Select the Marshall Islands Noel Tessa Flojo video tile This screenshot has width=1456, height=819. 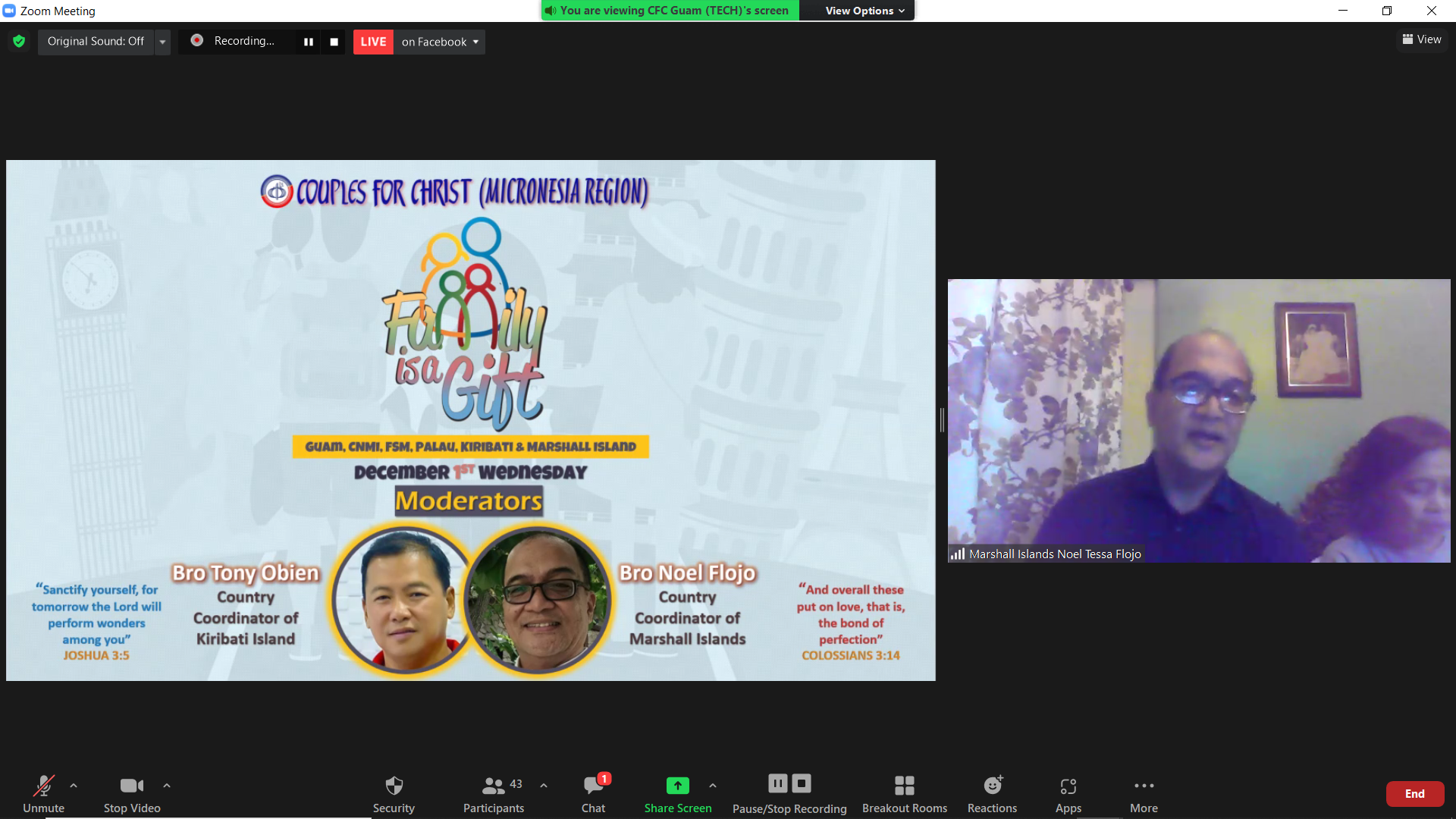(x=1199, y=421)
